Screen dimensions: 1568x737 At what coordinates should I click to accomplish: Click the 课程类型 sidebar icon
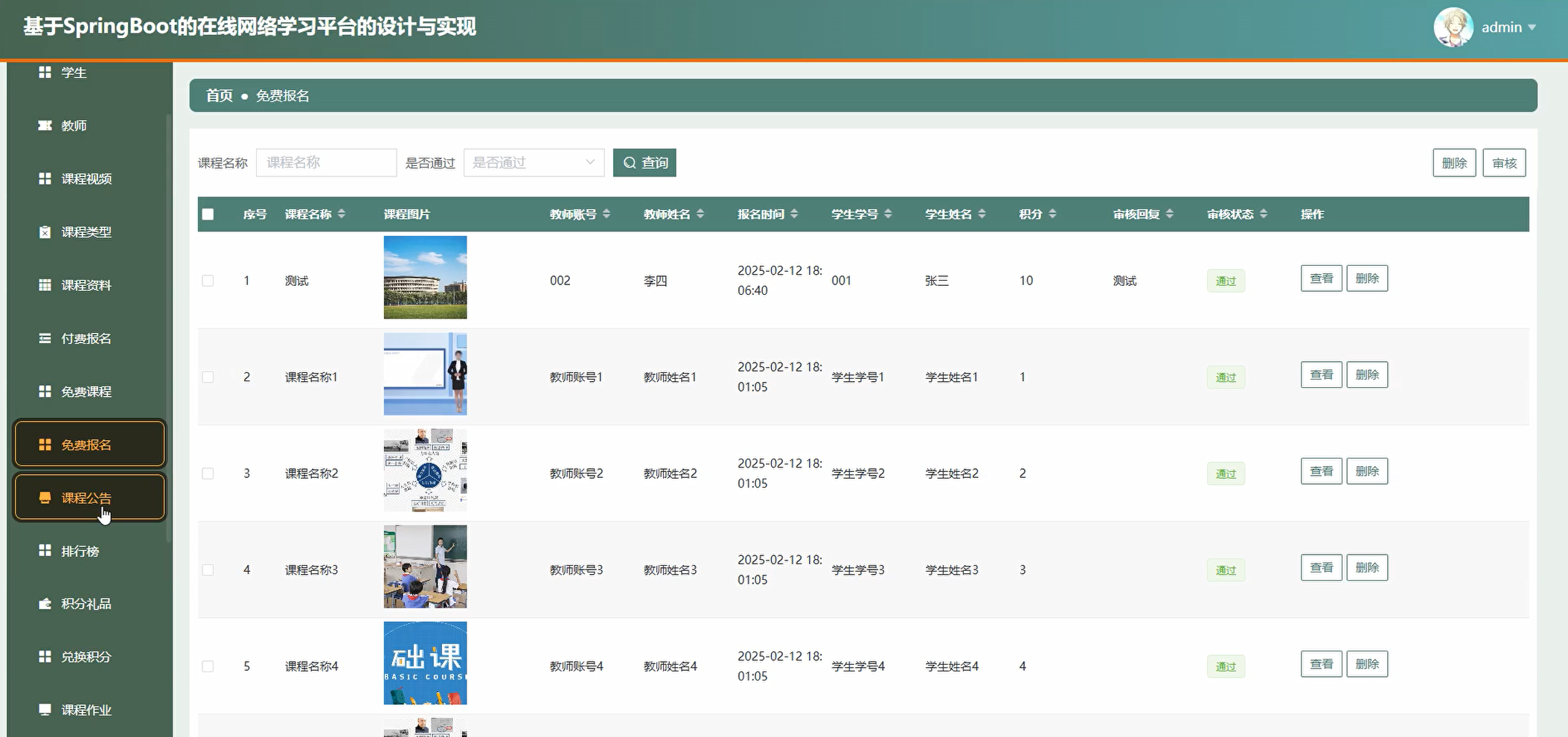coord(45,232)
